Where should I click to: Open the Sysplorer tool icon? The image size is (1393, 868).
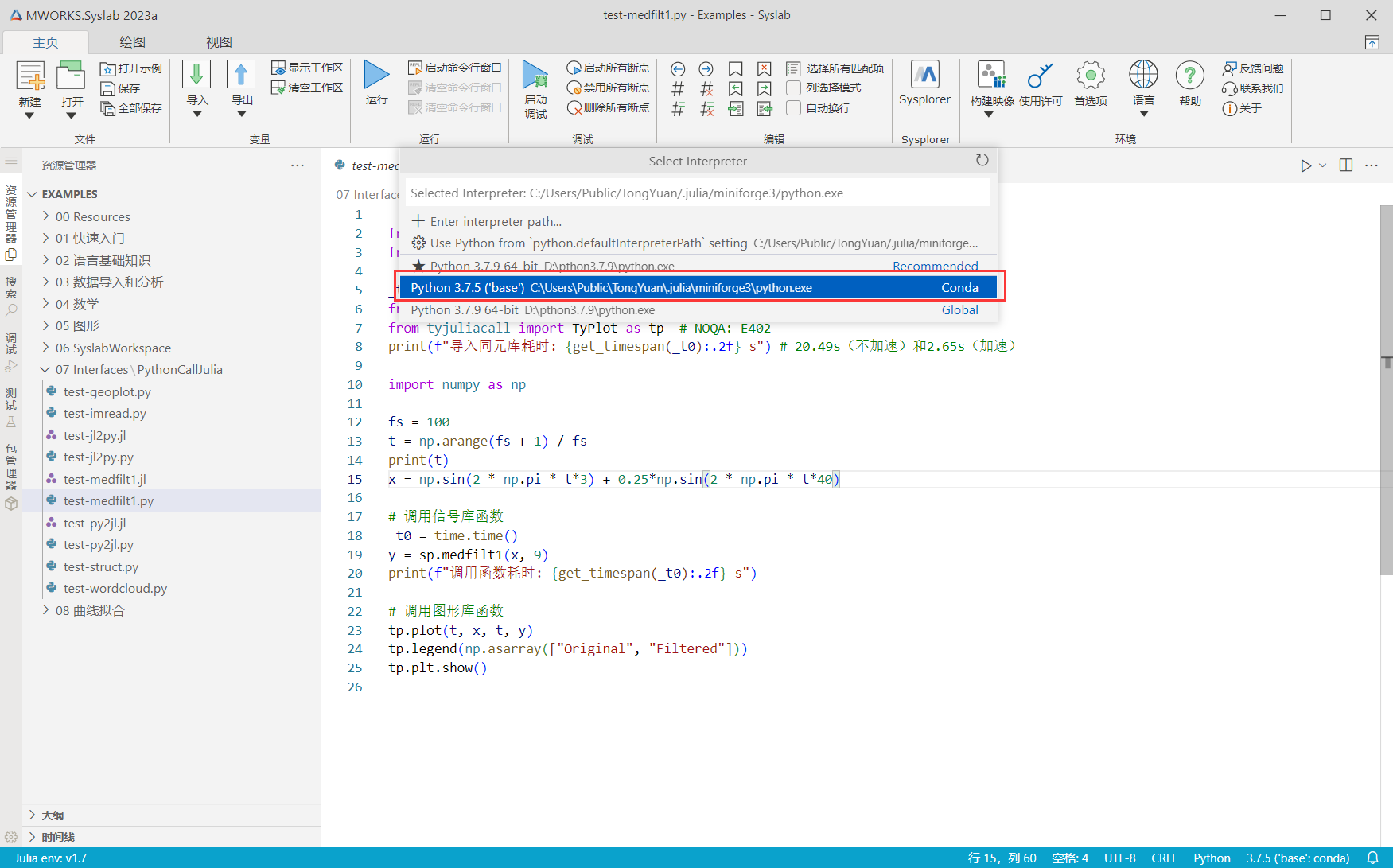(924, 76)
